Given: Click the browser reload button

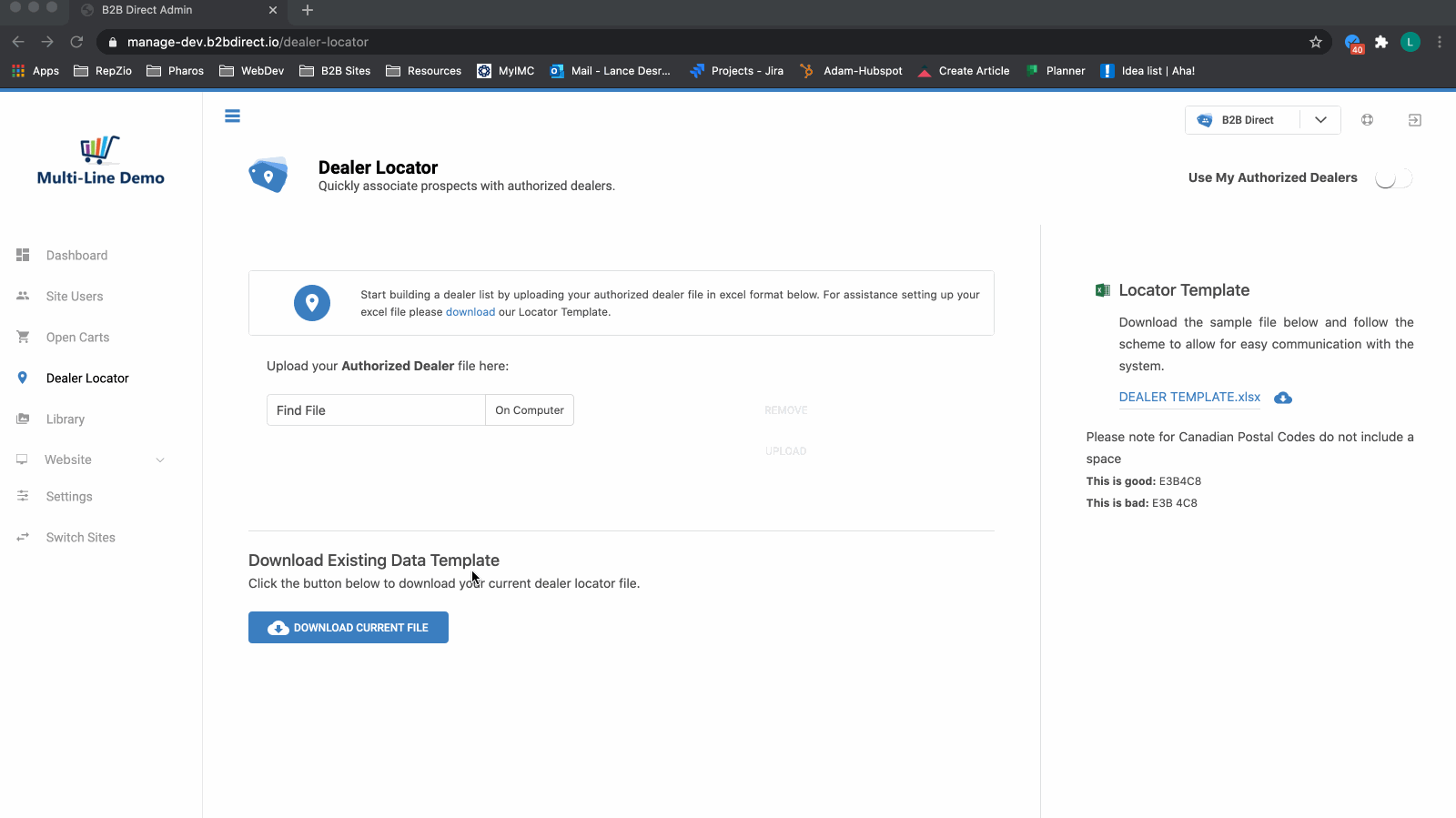Looking at the screenshot, I should 76,42.
